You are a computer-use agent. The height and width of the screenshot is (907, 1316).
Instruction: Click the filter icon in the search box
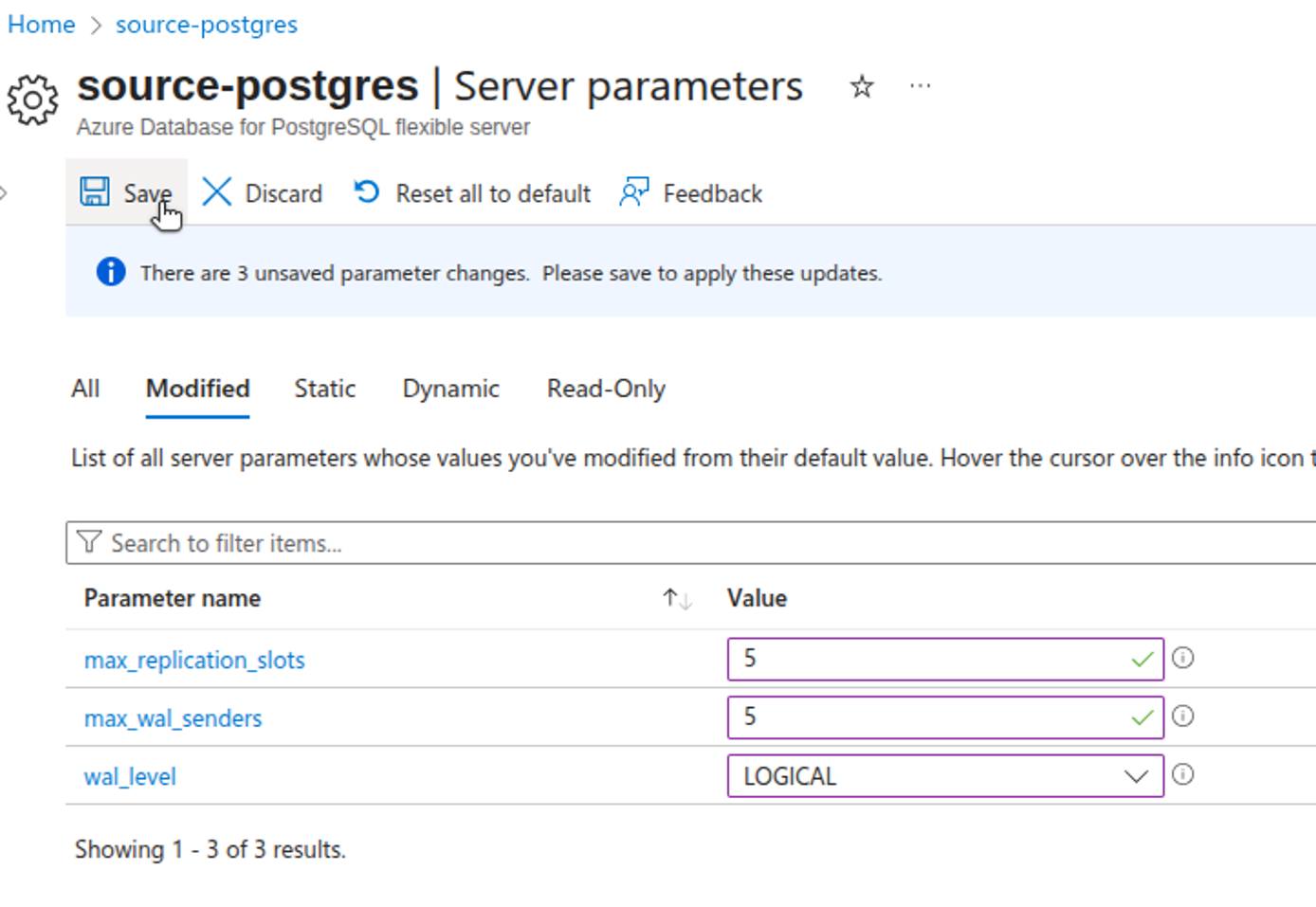pos(90,542)
